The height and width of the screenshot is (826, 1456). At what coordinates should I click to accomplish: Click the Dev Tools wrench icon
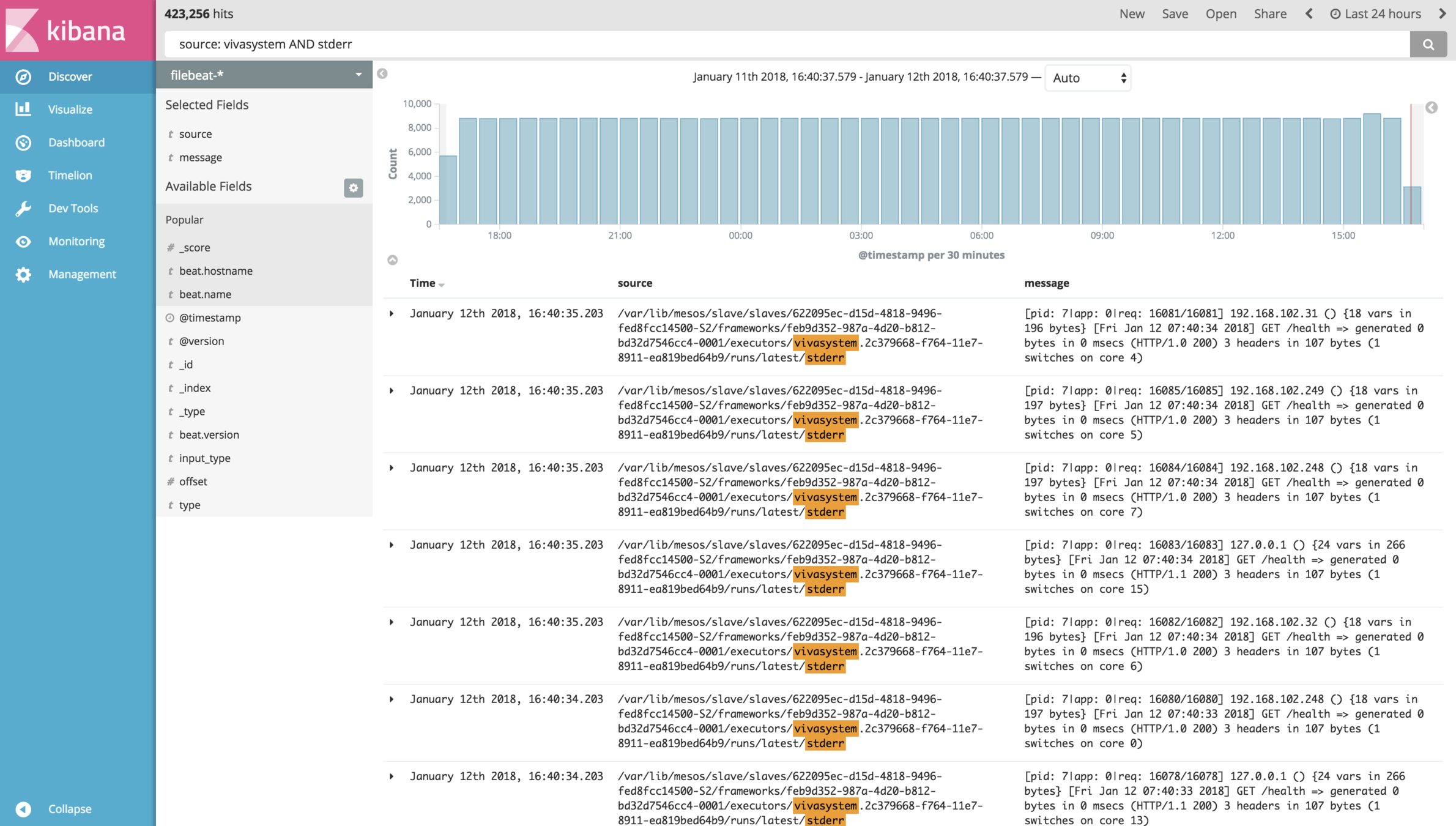click(x=23, y=209)
